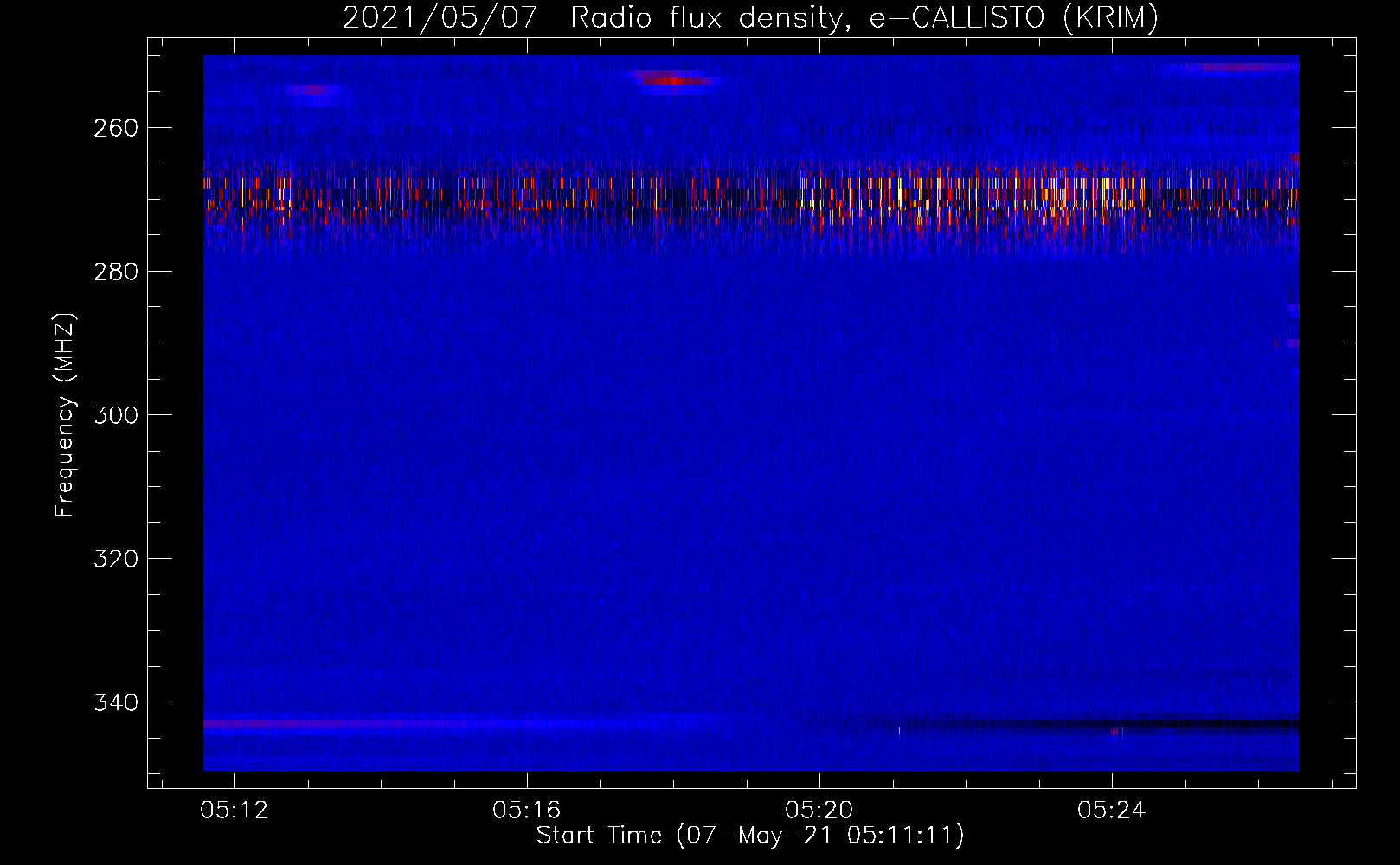Click the 320 frequency tick label
1400x865 pixels.
click(x=116, y=559)
